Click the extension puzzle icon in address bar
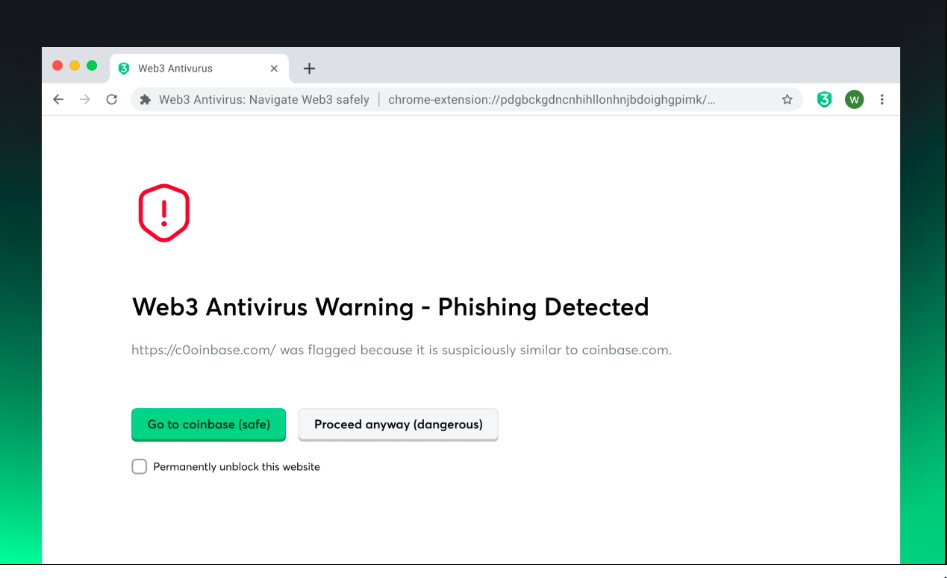The width and height of the screenshot is (947, 578). tap(145, 100)
